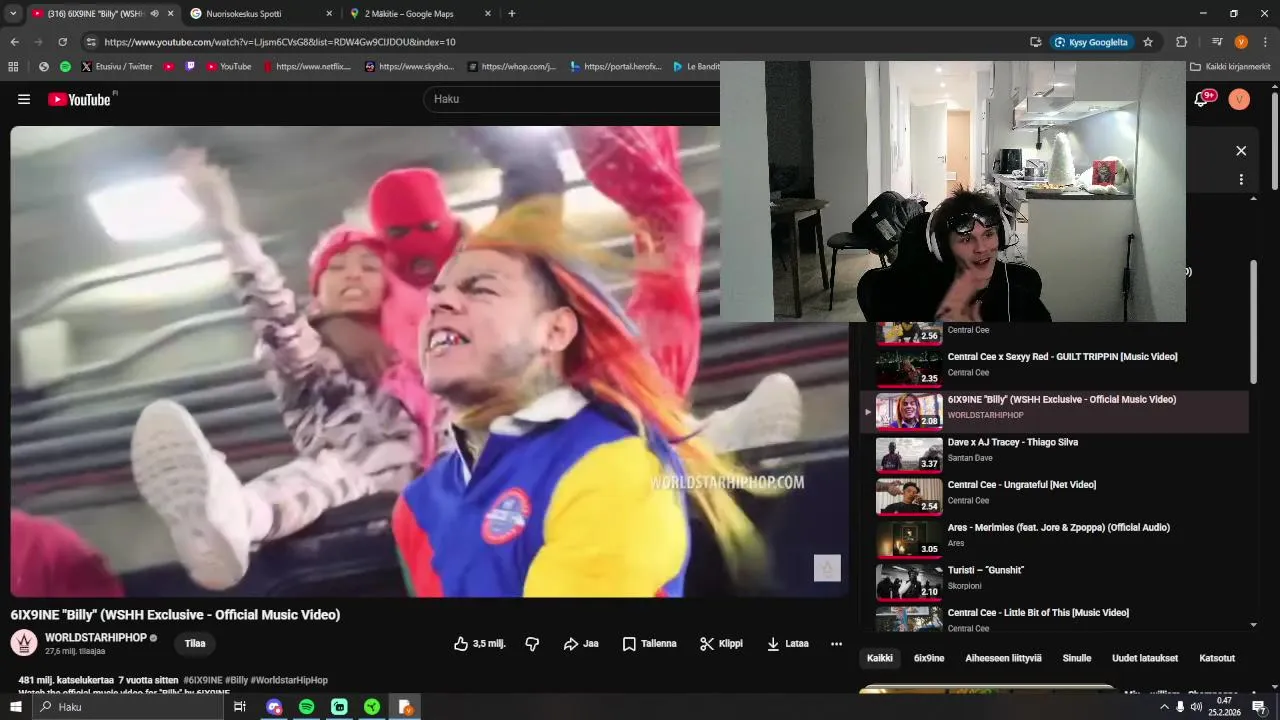This screenshot has height=720, width=1280.
Task: Open taskbar volume control
Action: tap(1197, 707)
